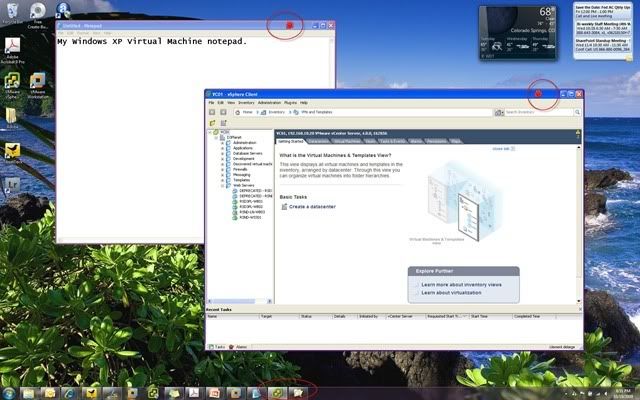Screen dimensions: 640x400
Task: Expand the Applications folder in inventory tree
Action: 222,148
